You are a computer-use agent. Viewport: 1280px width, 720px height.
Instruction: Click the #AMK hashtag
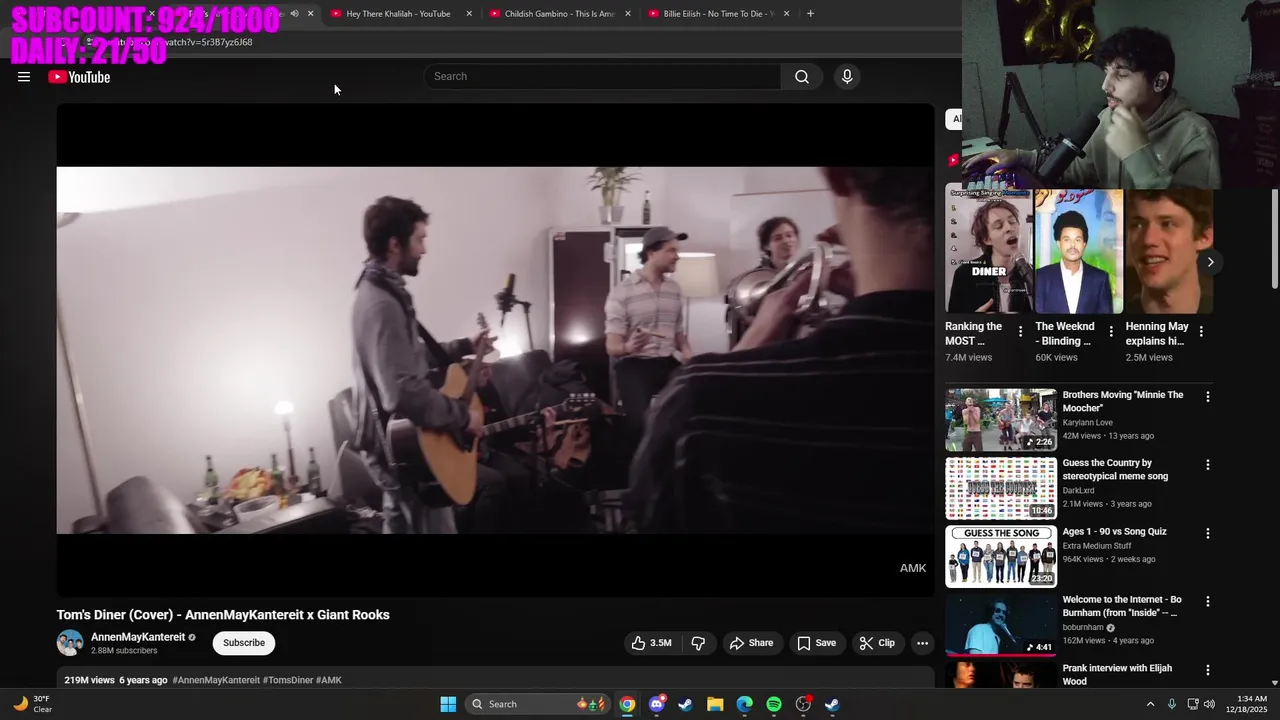pyautogui.click(x=329, y=680)
